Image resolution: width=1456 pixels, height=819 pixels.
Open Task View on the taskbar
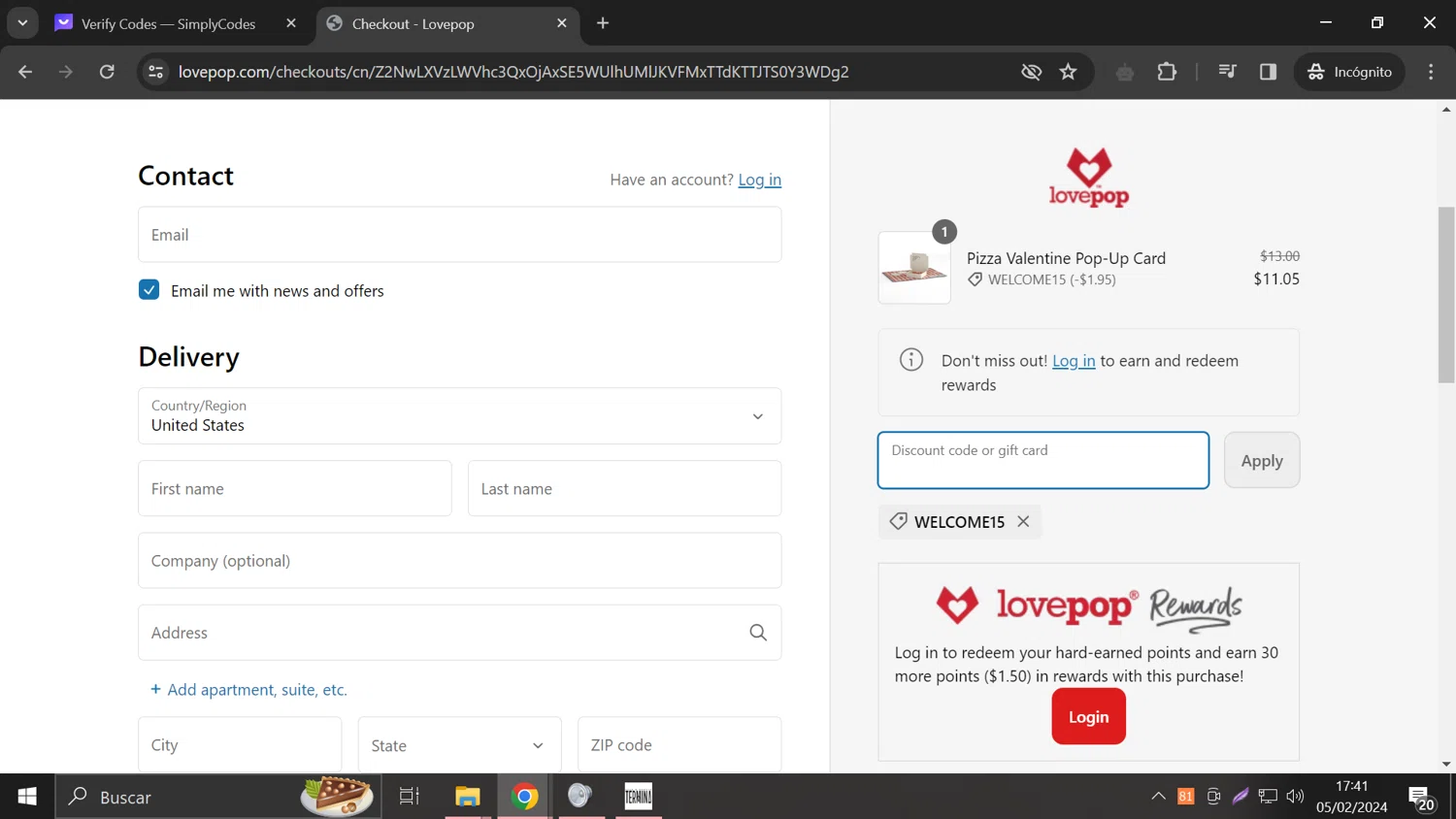pos(409,797)
